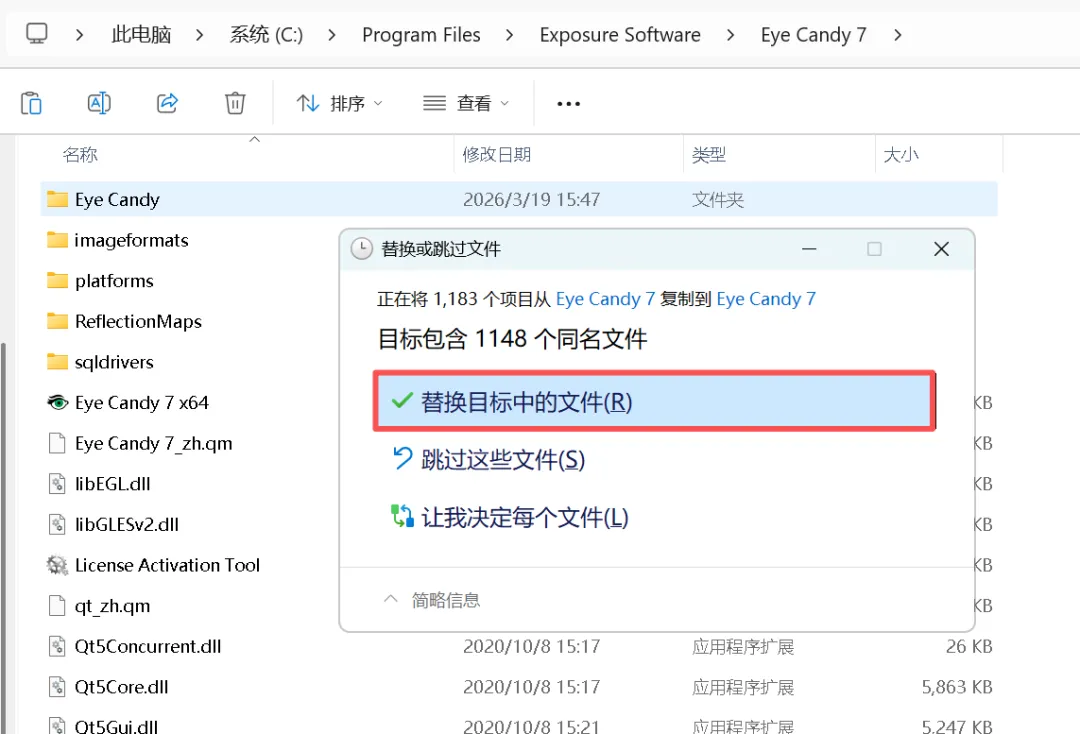Select the ReflectionMaps folder icon
This screenshot has height=734, width=1080.
coord(57,321)
